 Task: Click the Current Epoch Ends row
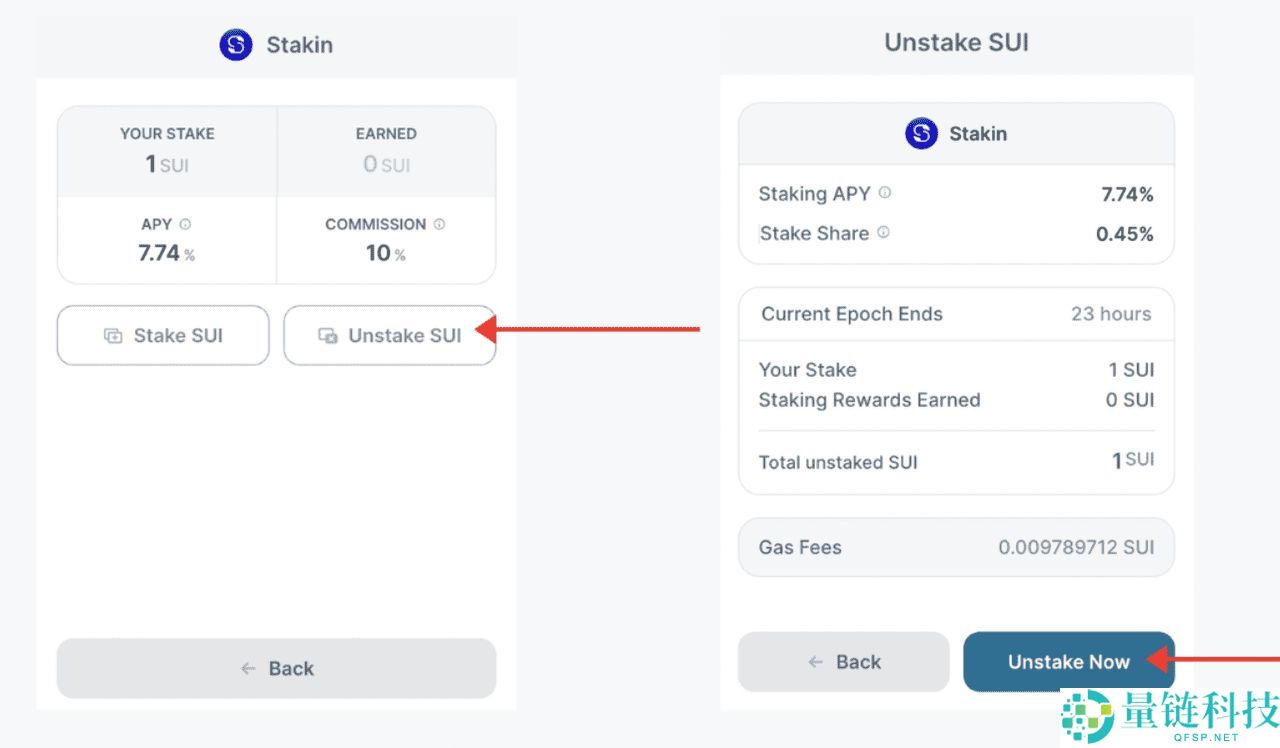(956, 314)
